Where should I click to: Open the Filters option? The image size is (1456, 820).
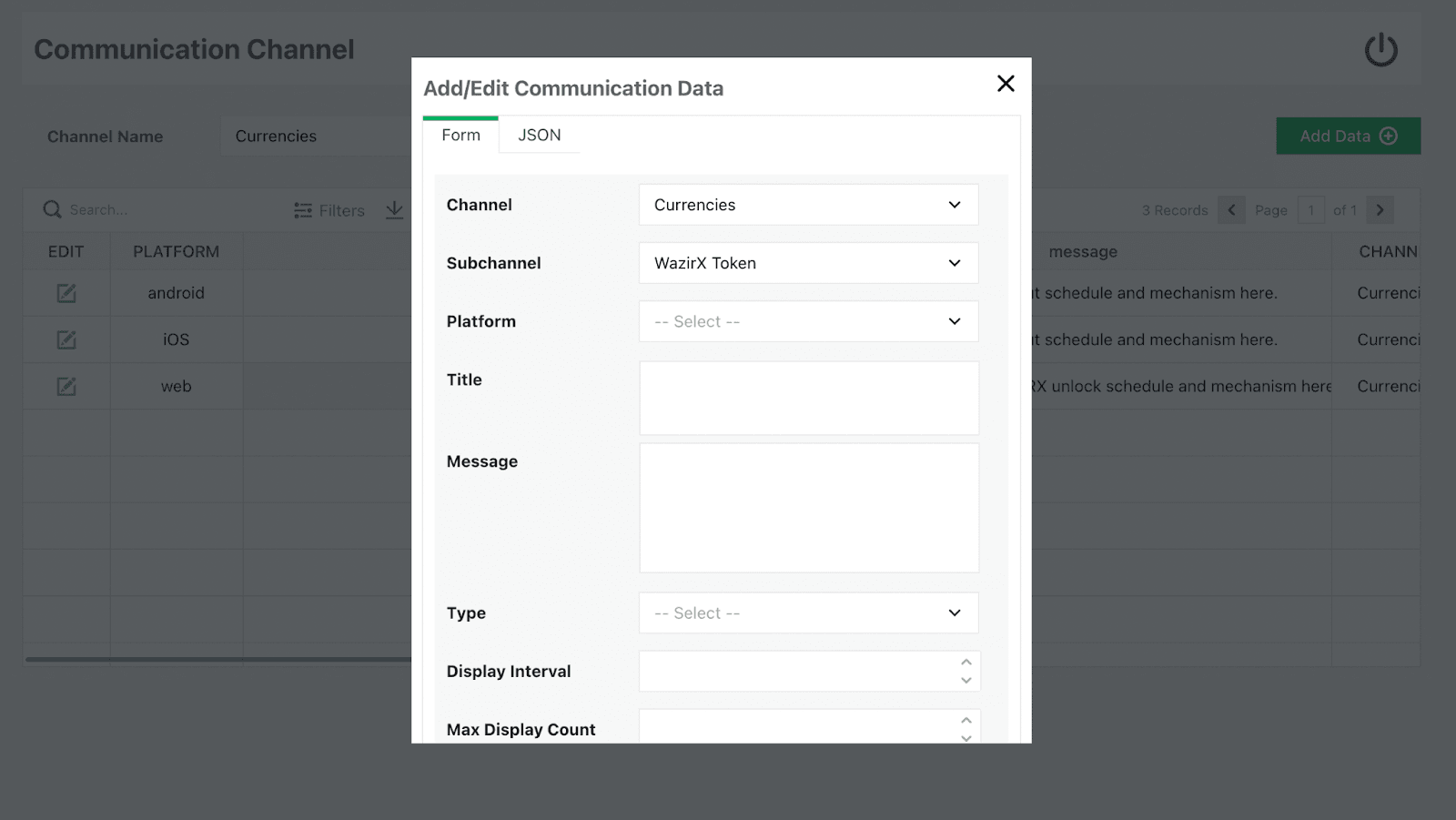[x=329, y=210]
